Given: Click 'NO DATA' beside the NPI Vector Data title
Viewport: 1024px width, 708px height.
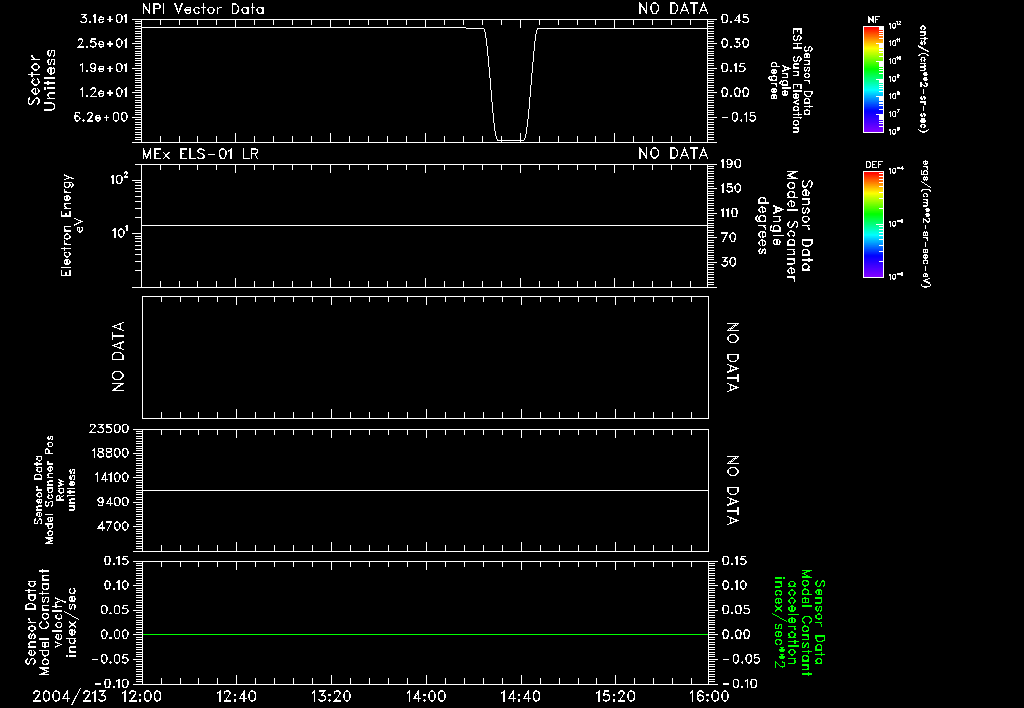Looking at the screenshot, I should tap(673, 9).
